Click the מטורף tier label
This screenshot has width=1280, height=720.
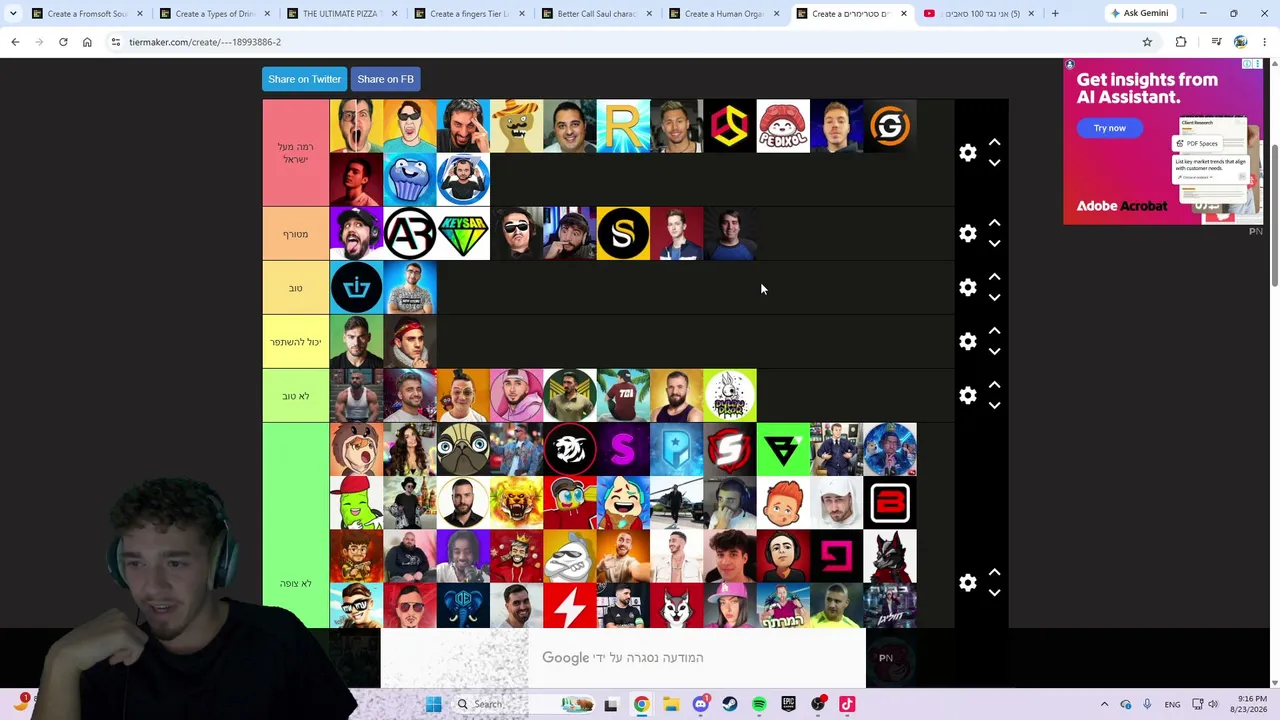click(296, 234)
